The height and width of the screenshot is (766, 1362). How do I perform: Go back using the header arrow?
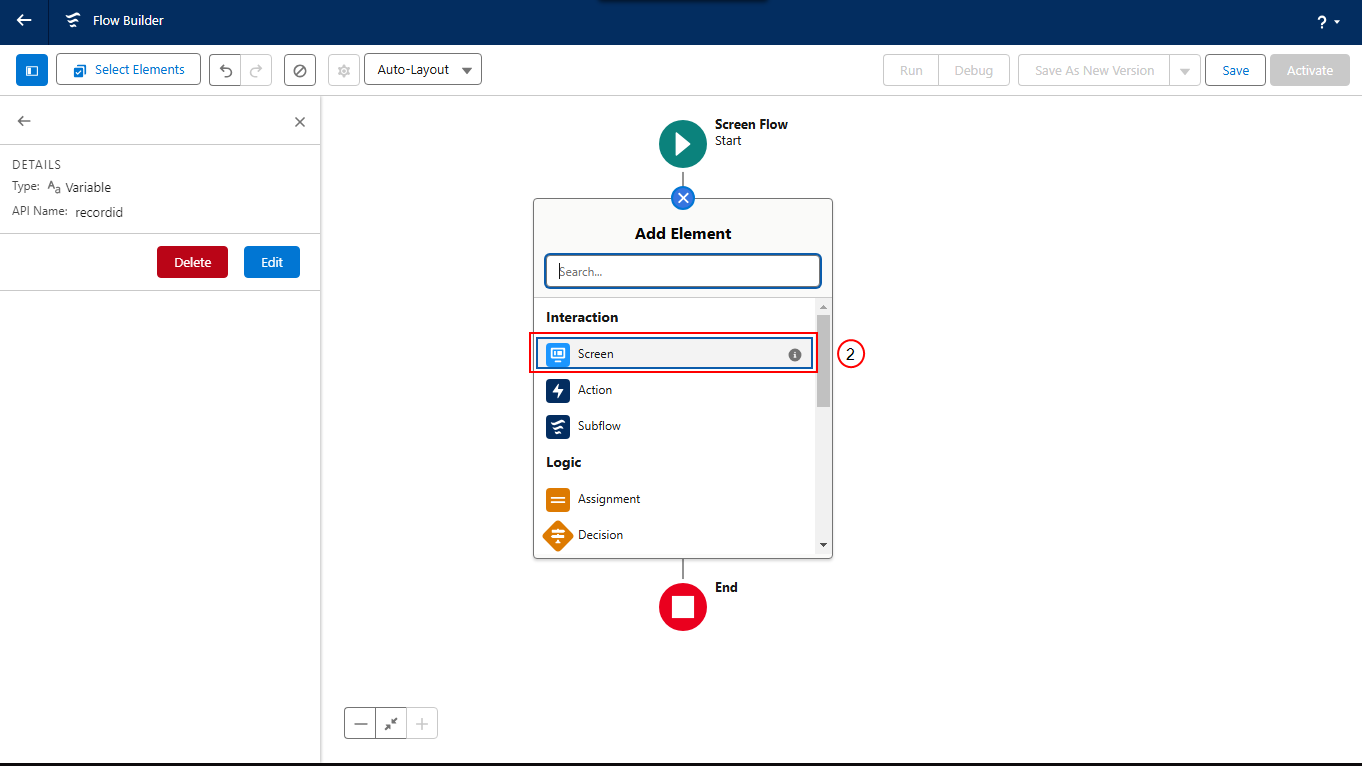tap(24, 20)
